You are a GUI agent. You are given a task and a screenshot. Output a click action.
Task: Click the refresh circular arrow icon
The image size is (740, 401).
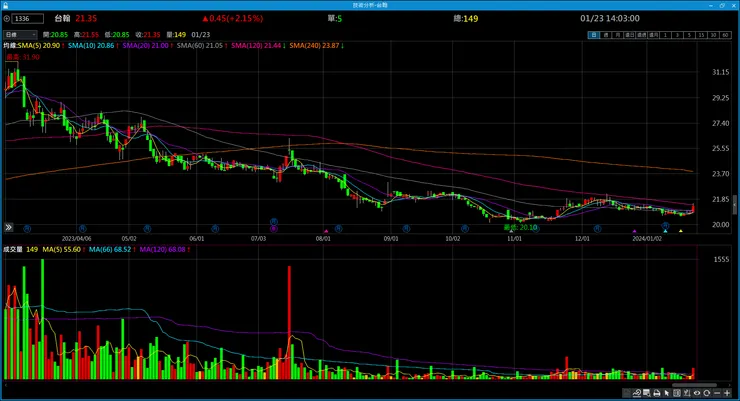pyautogui.click(x=707, y=393)
